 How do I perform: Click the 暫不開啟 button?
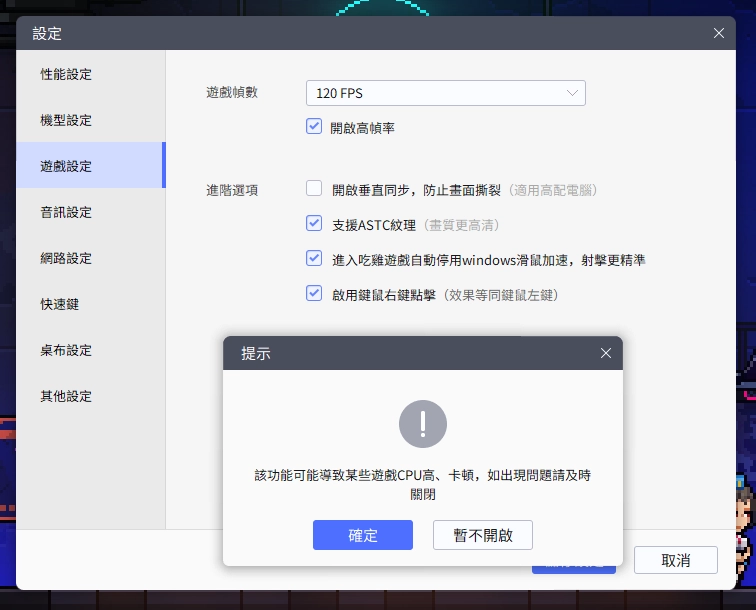[x=482, y=535]
